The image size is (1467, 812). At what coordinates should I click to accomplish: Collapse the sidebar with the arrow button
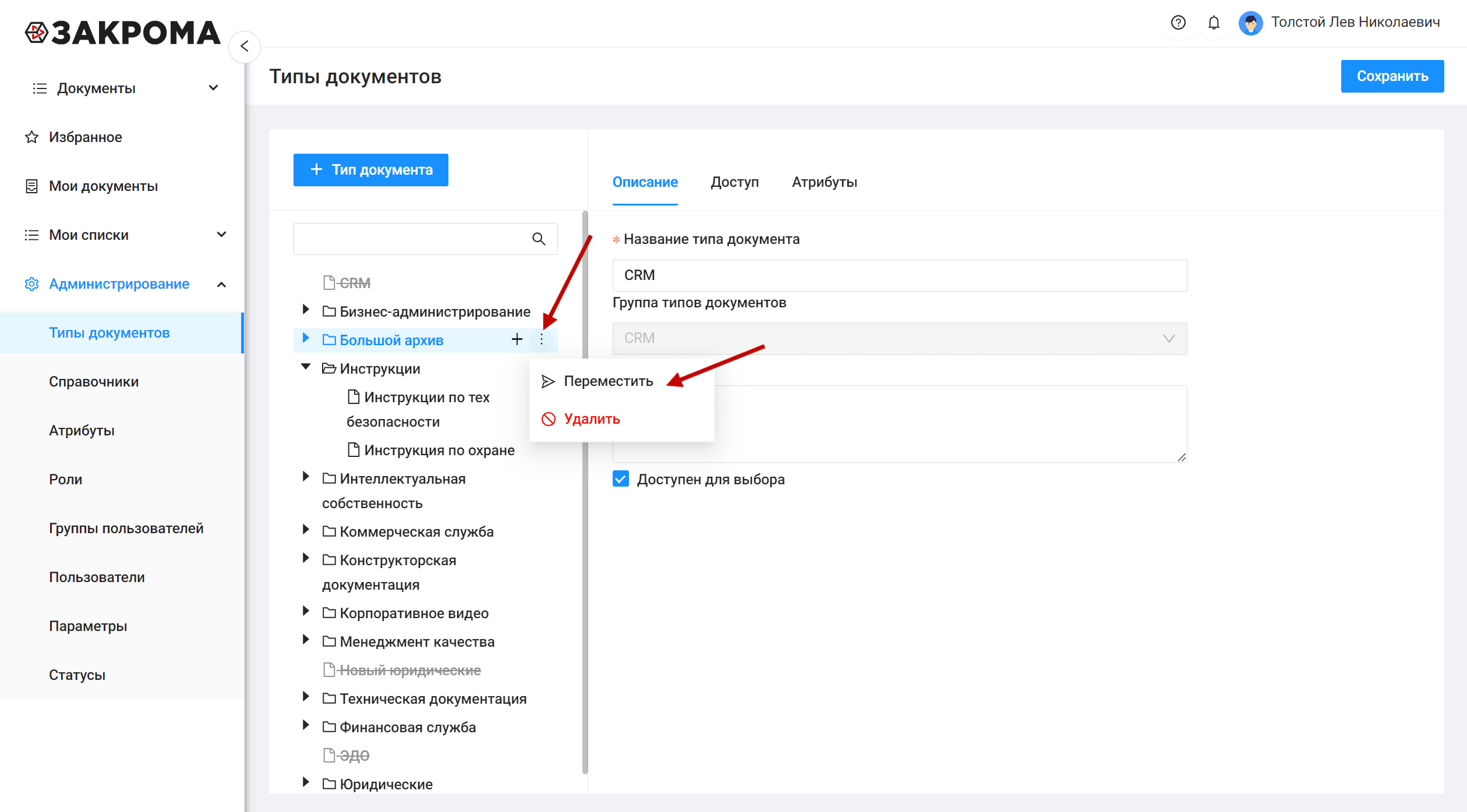click(245, 47)
